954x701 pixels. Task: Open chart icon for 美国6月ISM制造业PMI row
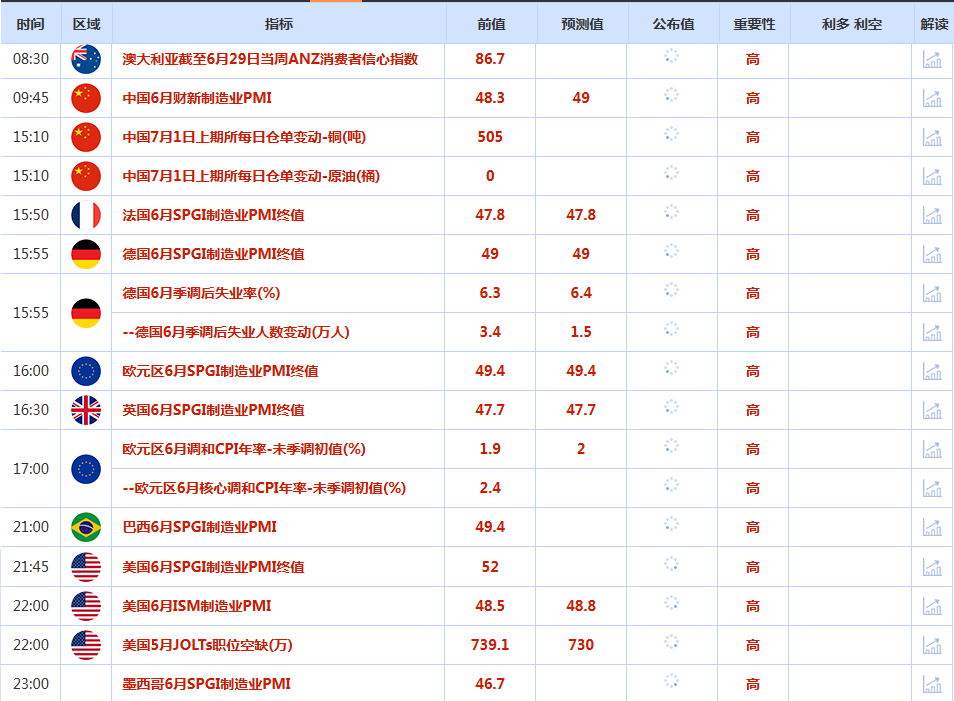932,605
